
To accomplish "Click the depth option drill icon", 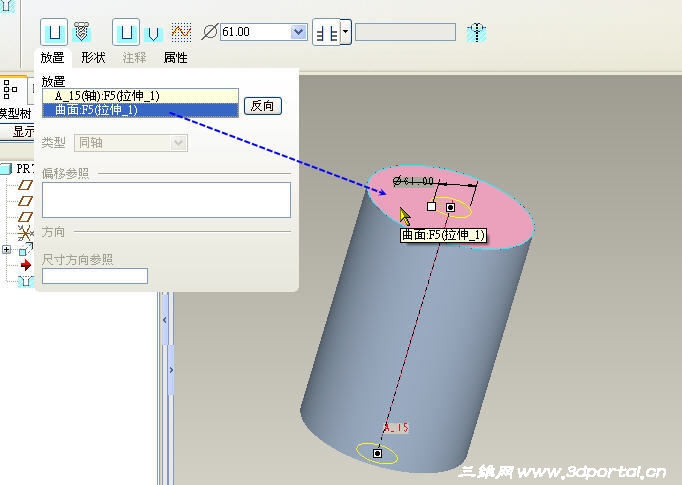I will pyautogui.click(x=326, y=32).
